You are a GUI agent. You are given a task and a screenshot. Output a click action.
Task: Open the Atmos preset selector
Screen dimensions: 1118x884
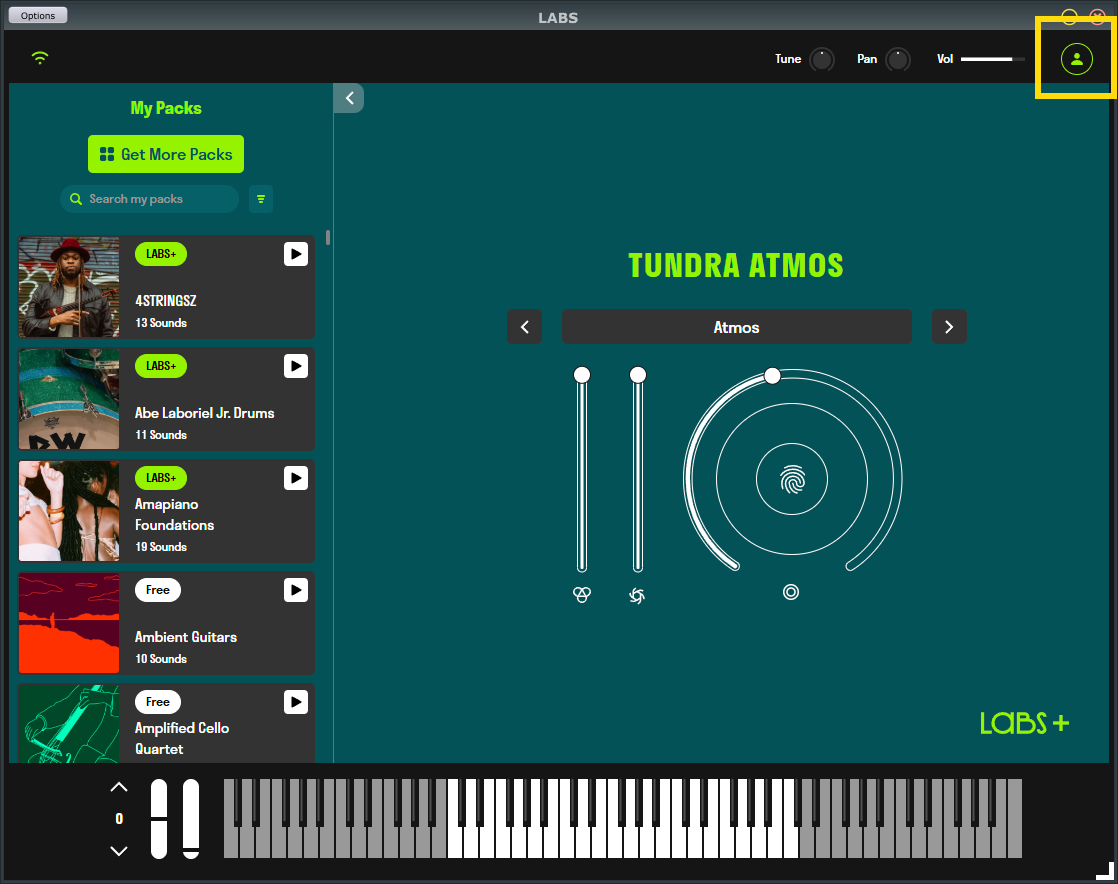click(x=737, y=327)
